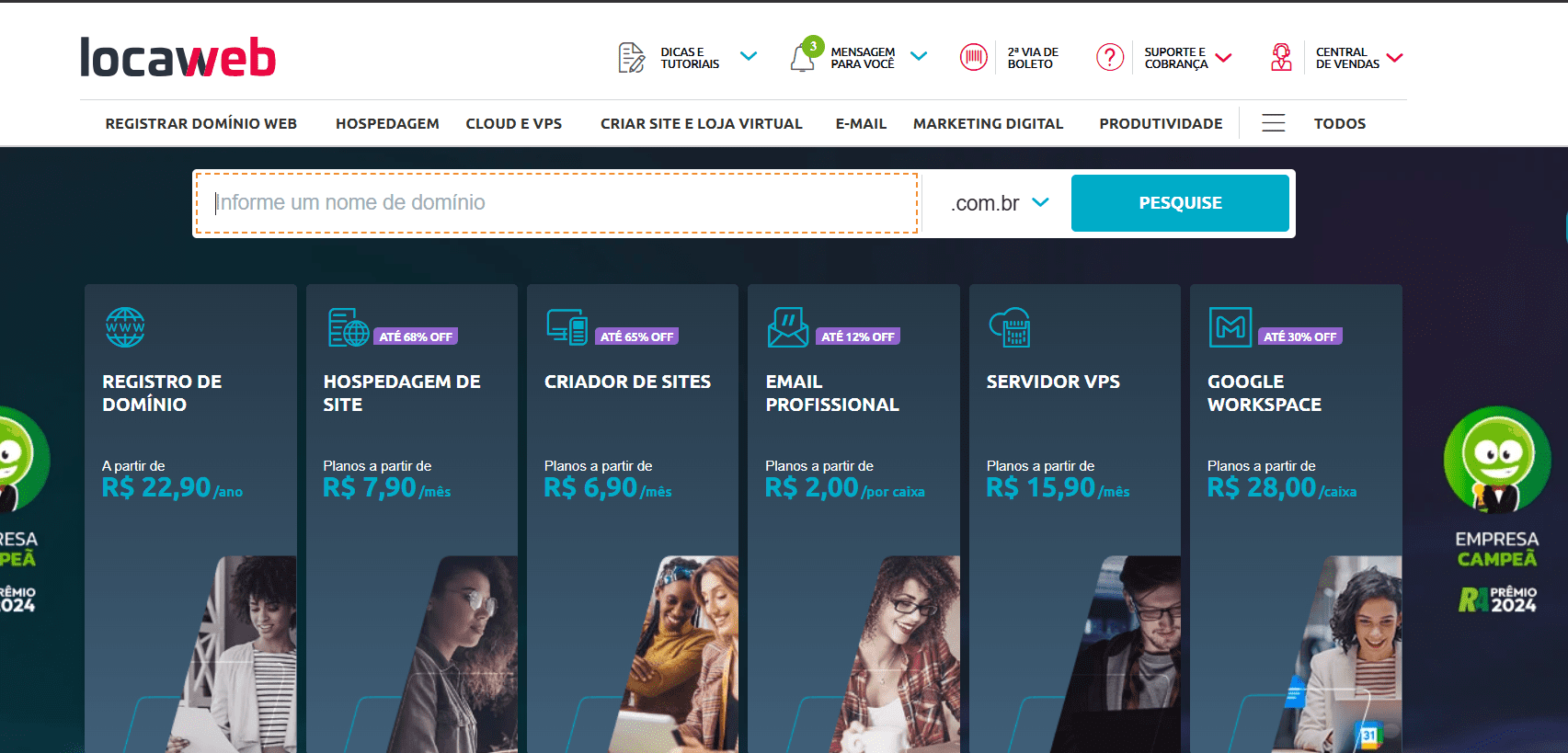1568x753 pixels.
Task: Open the Cloud e VPS menu
Action: click(514, 123)
